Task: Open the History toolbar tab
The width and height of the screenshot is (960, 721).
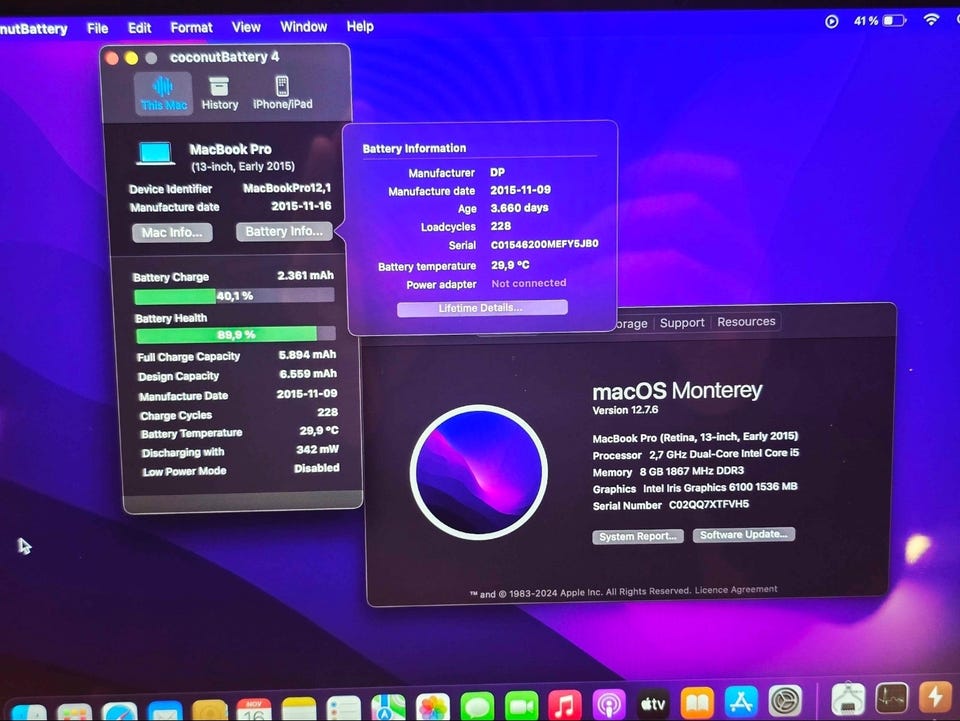Action: coord(219,93)
